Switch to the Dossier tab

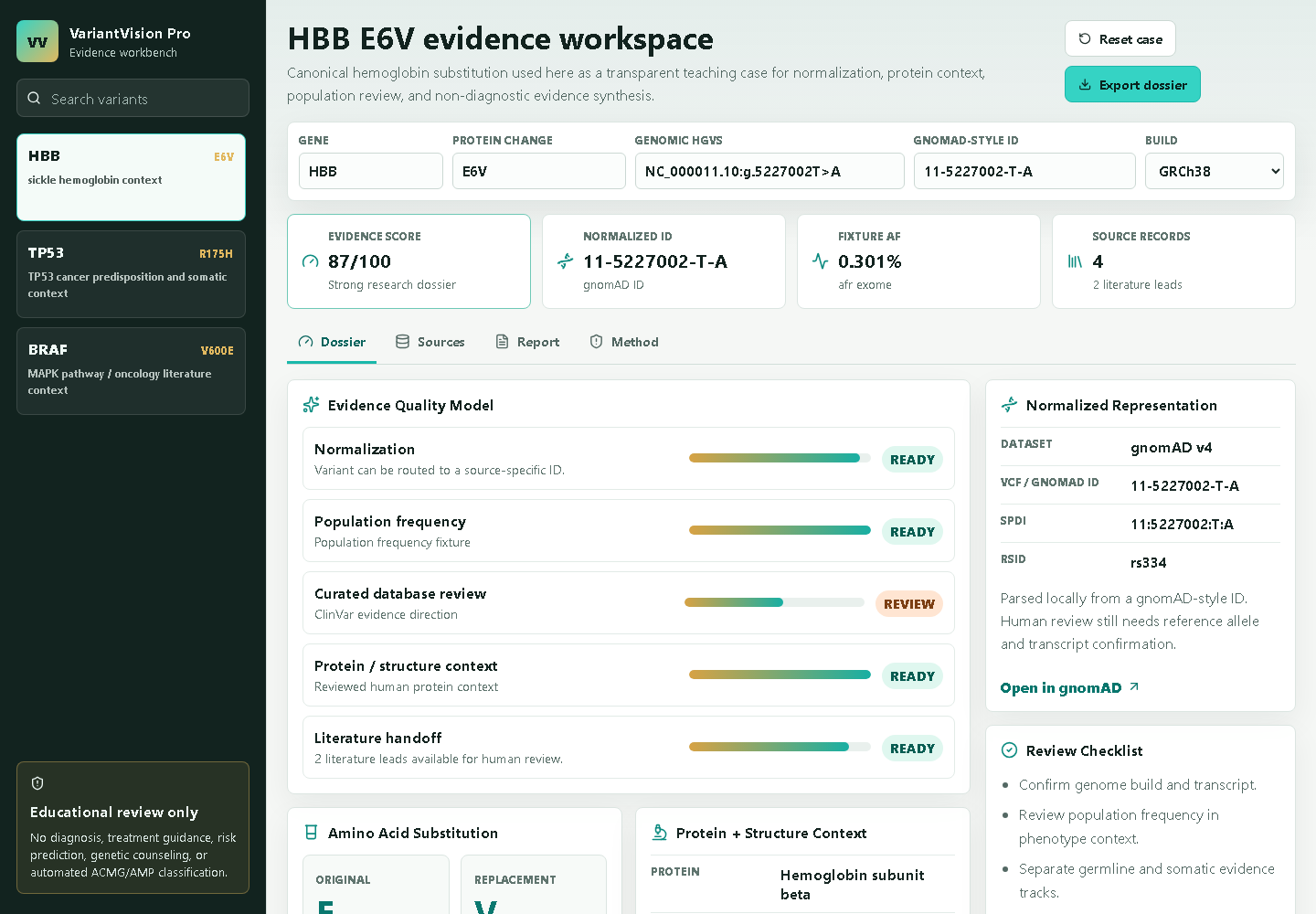(332, 342)
